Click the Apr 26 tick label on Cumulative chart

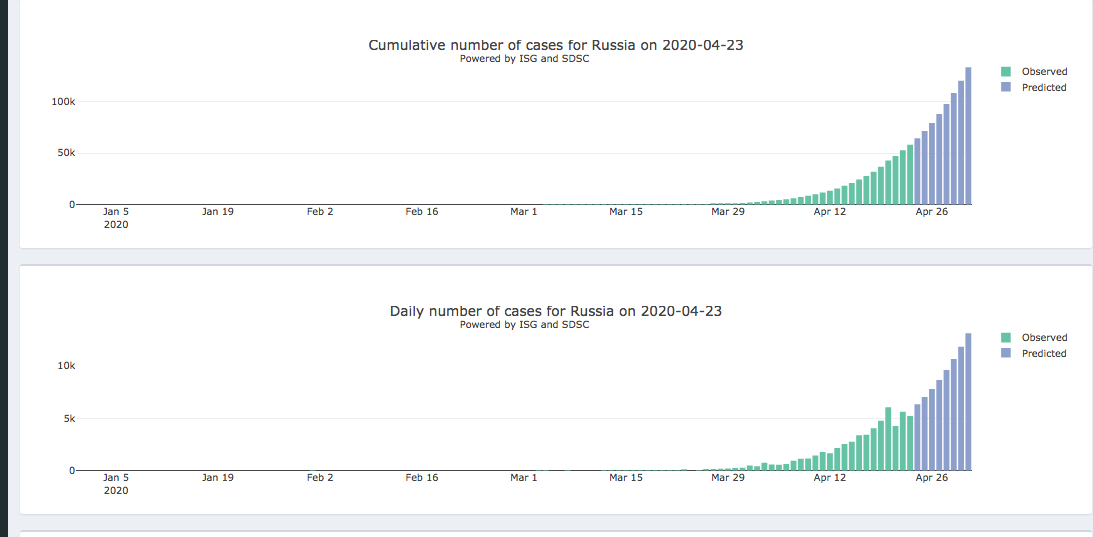pos(932,212)
